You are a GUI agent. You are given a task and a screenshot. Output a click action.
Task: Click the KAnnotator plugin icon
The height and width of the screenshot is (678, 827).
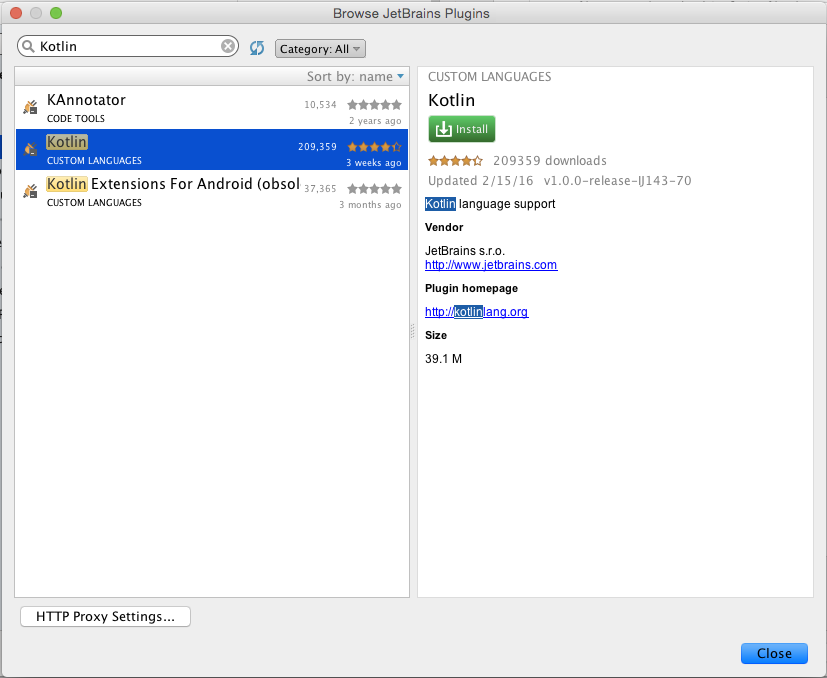31,107
